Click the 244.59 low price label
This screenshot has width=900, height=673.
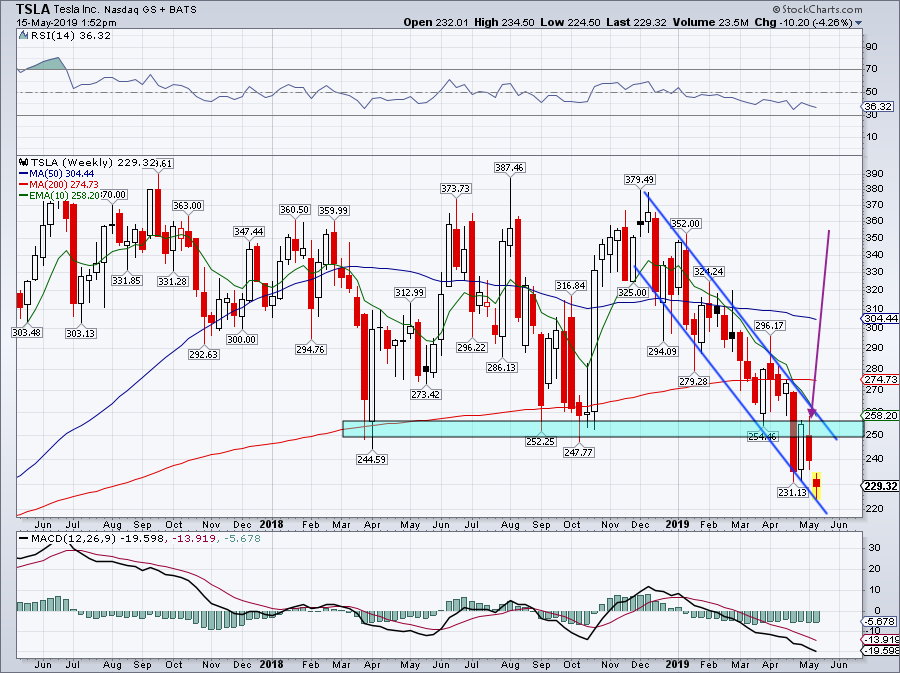pyautogui.click(x=371, y=459)
